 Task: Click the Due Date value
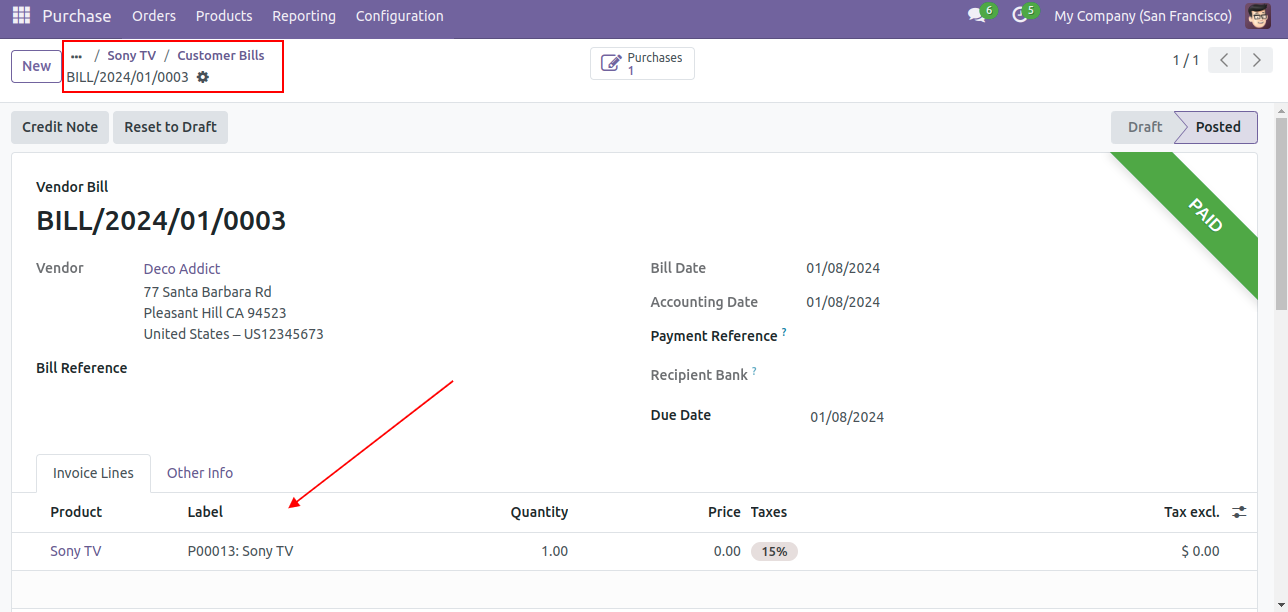click(x=847, y=417)
